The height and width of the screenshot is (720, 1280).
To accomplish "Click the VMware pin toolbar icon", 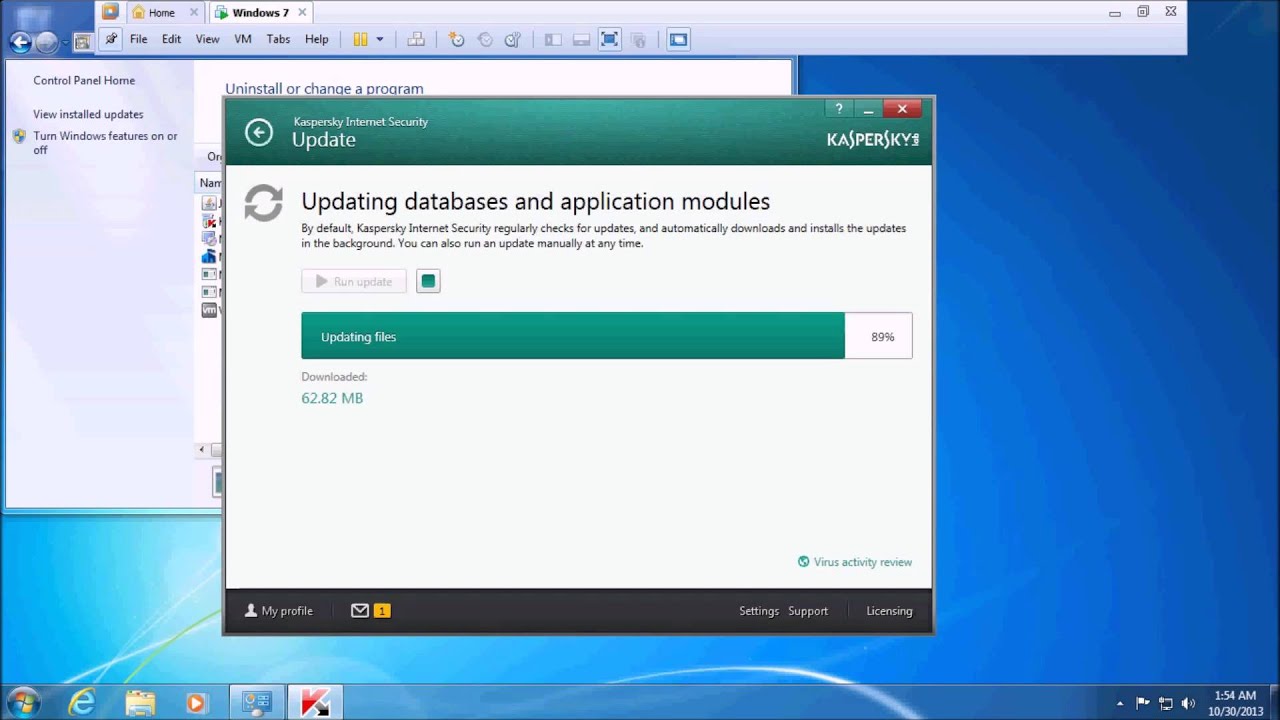I will pos(110,39).
